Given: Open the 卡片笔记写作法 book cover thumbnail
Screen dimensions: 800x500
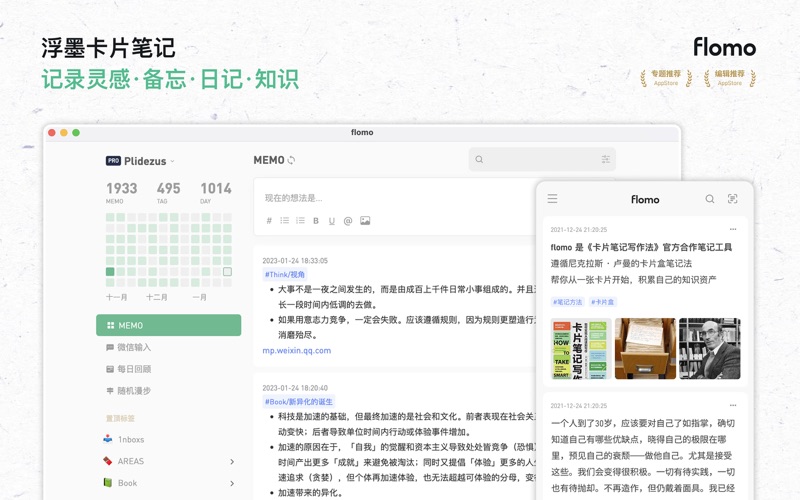Looking at the screenshot, I should coord(581,348).
